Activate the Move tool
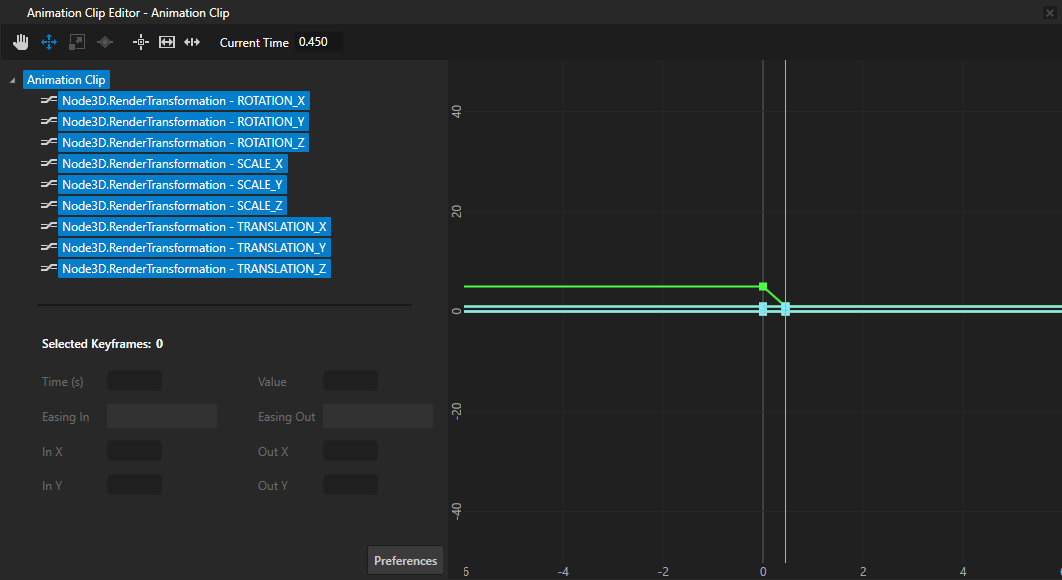 pos(48,42)
